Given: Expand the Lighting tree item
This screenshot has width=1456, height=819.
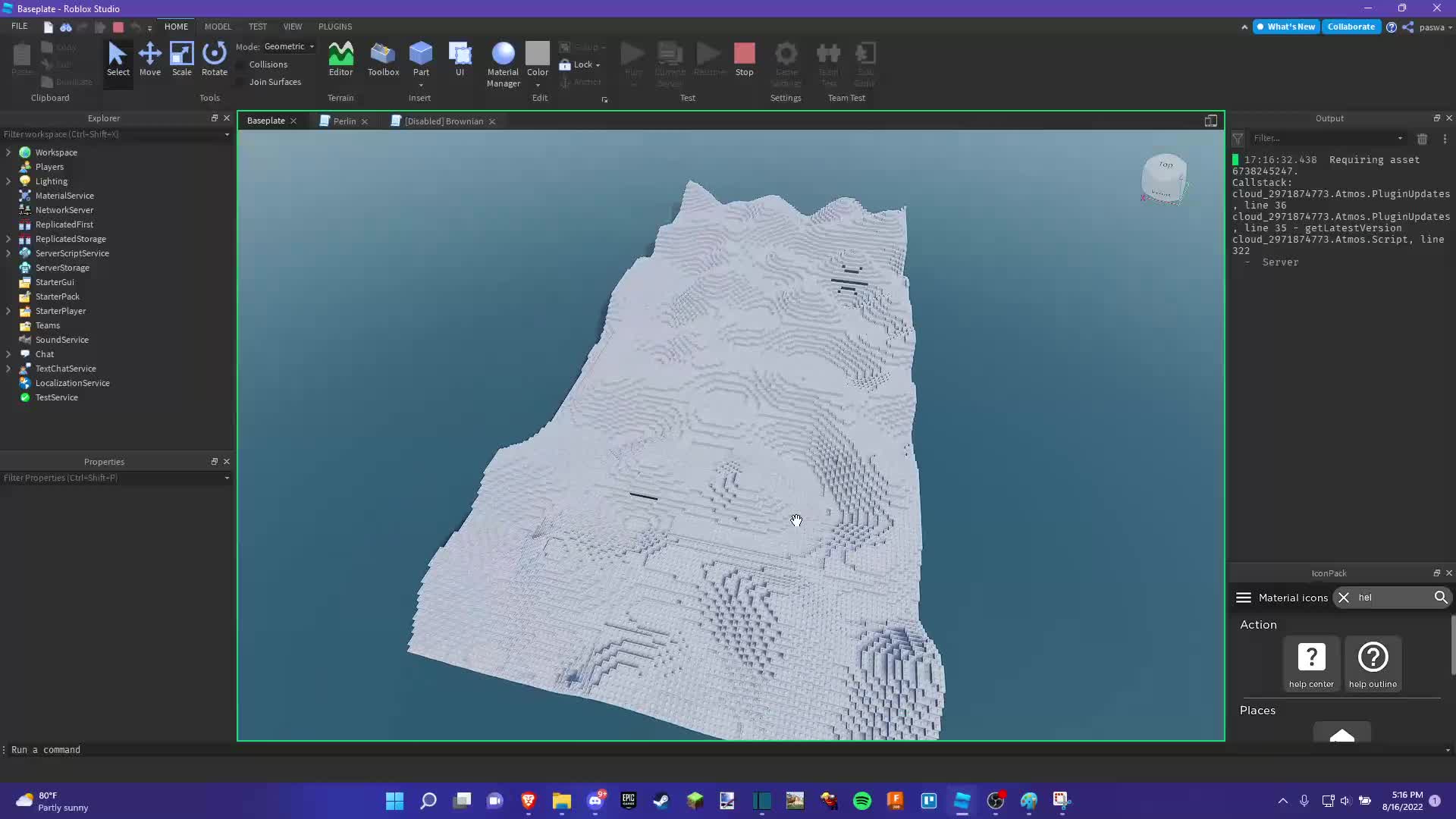Looking at the screenshot, I should pyautogui.click(x=8, y=181).
